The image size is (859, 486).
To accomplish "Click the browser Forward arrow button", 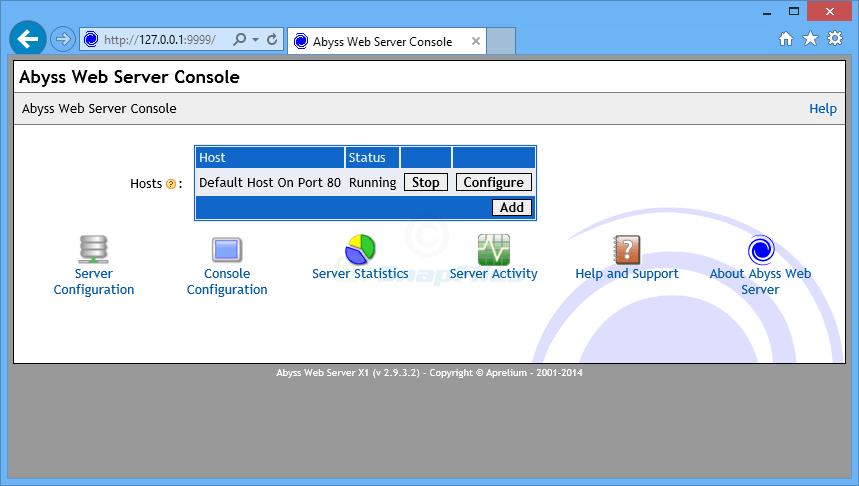I will click(x=63, y=39).
